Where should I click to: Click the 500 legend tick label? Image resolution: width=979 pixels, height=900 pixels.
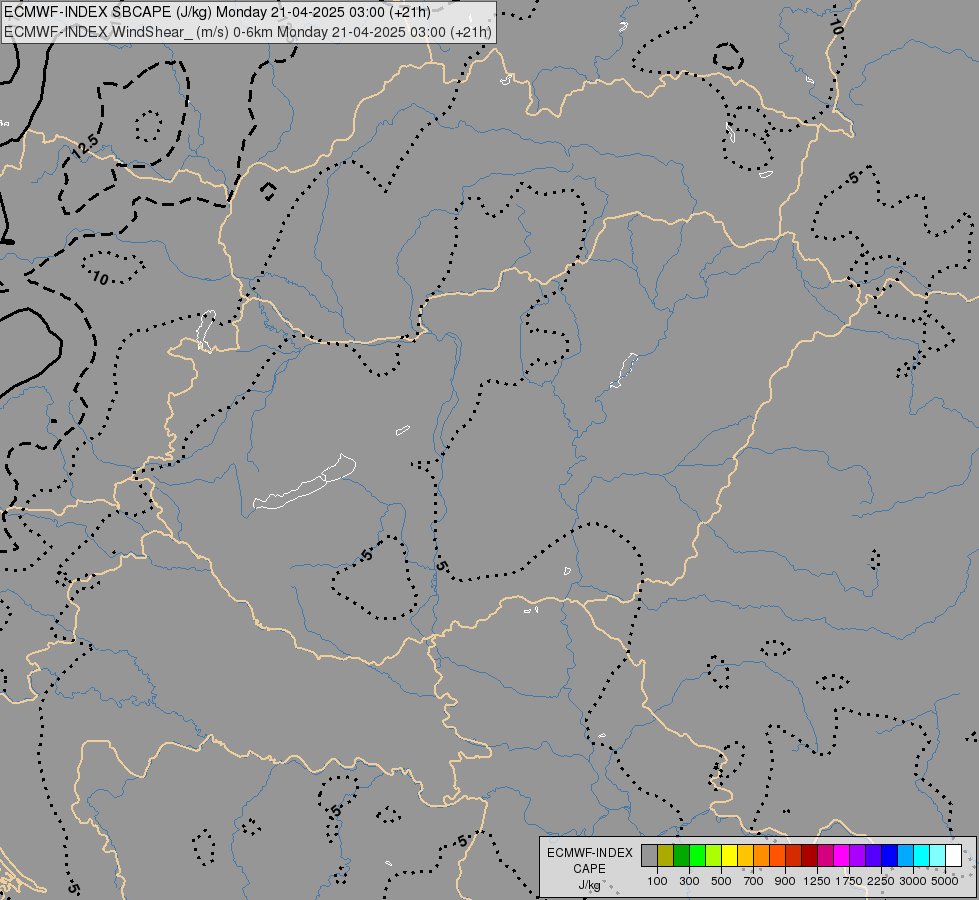pos(721,881)
